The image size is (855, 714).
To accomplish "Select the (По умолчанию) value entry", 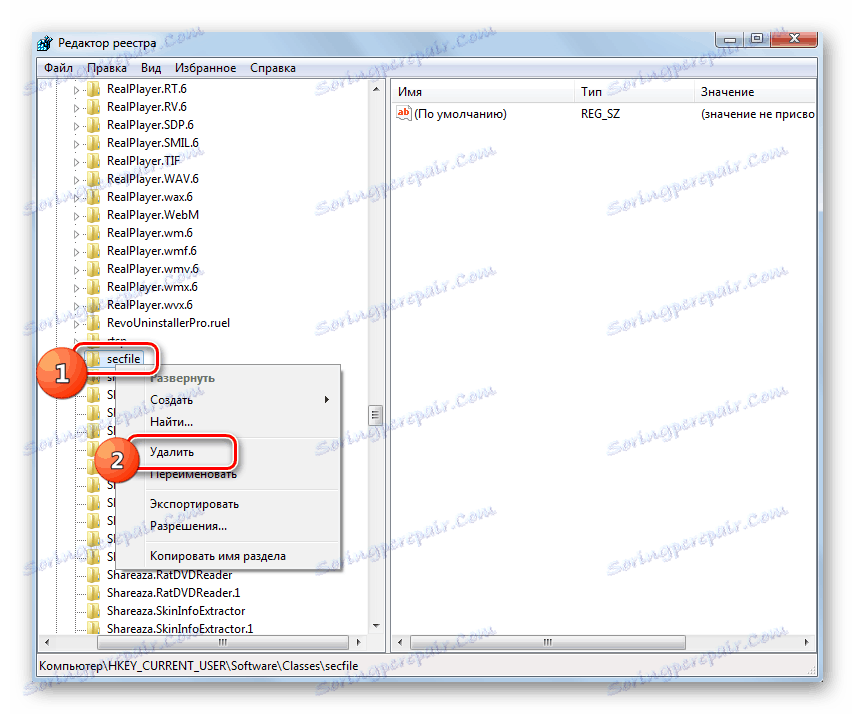I will point(460,114).
